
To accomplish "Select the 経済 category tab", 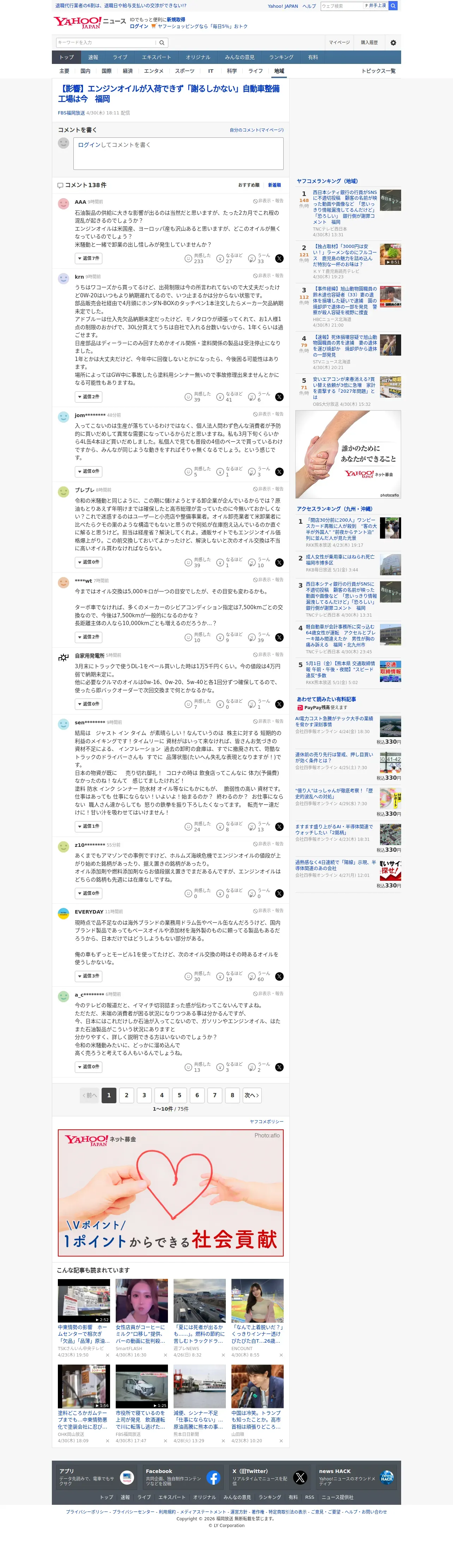I will 128,71.
